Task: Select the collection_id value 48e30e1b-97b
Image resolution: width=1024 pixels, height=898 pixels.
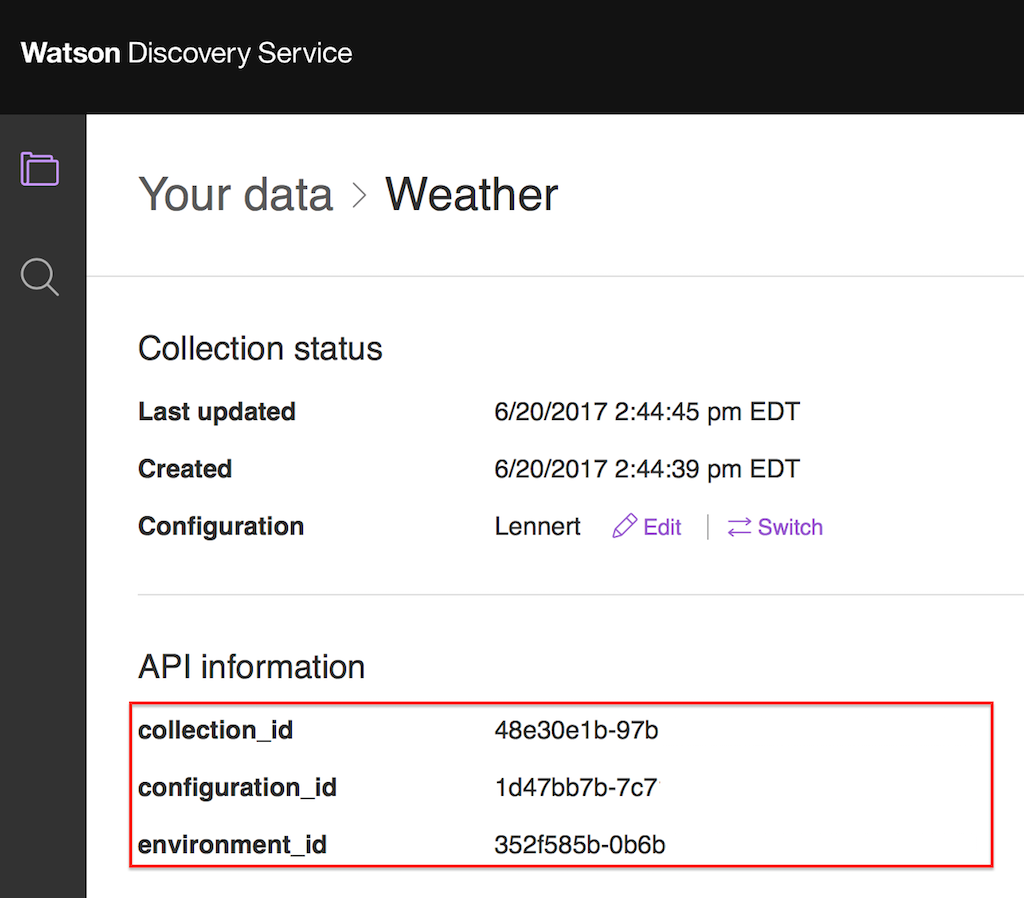Action: 576,730
